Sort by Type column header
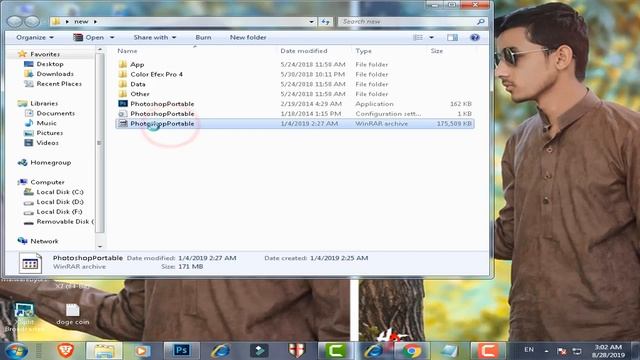 (x=363, y=51)
